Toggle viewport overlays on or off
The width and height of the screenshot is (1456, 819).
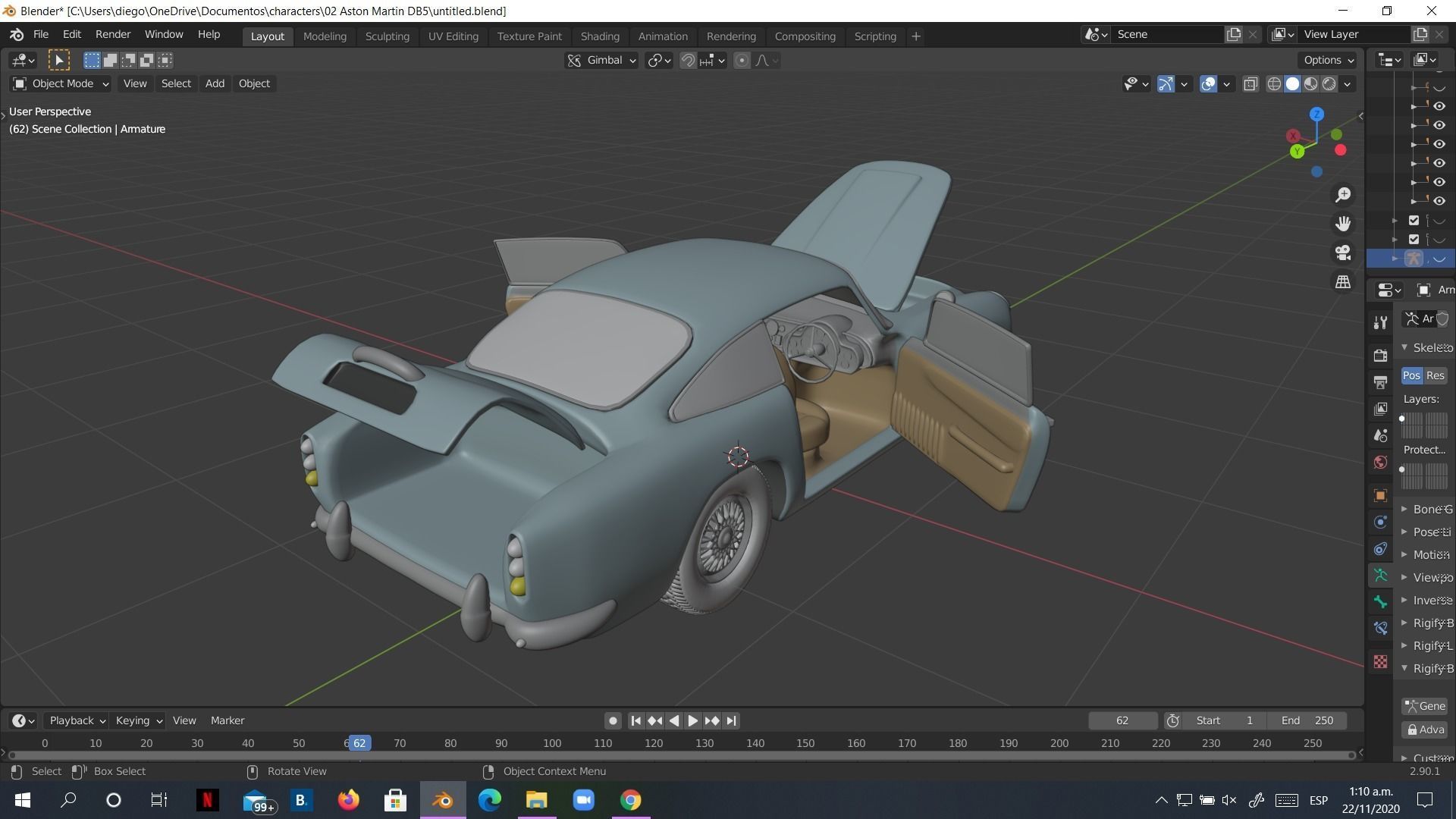coord(1208,84)
